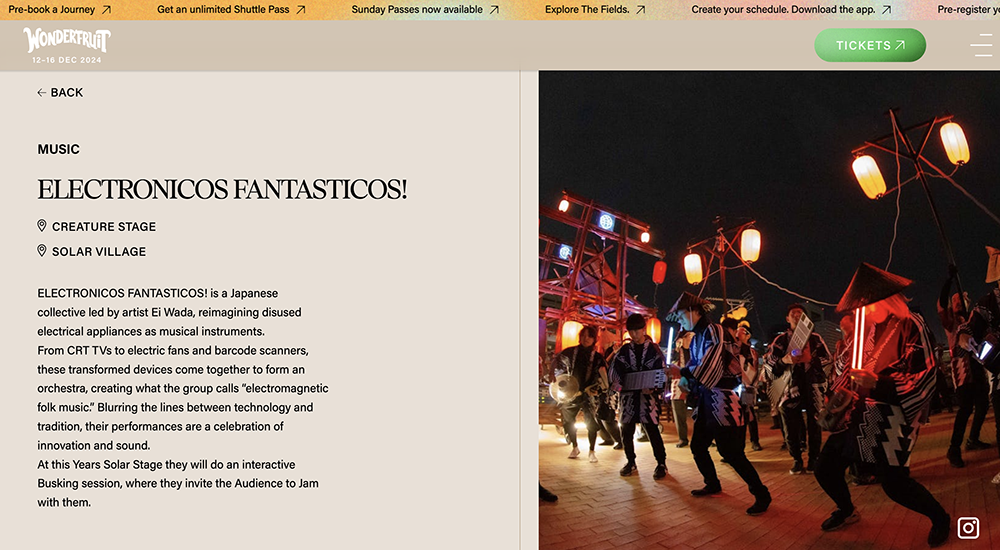Click the arrow icon after Download the app
This screenshot has width=1000, height=550.
pyautogui.click(x=886, y=10)
